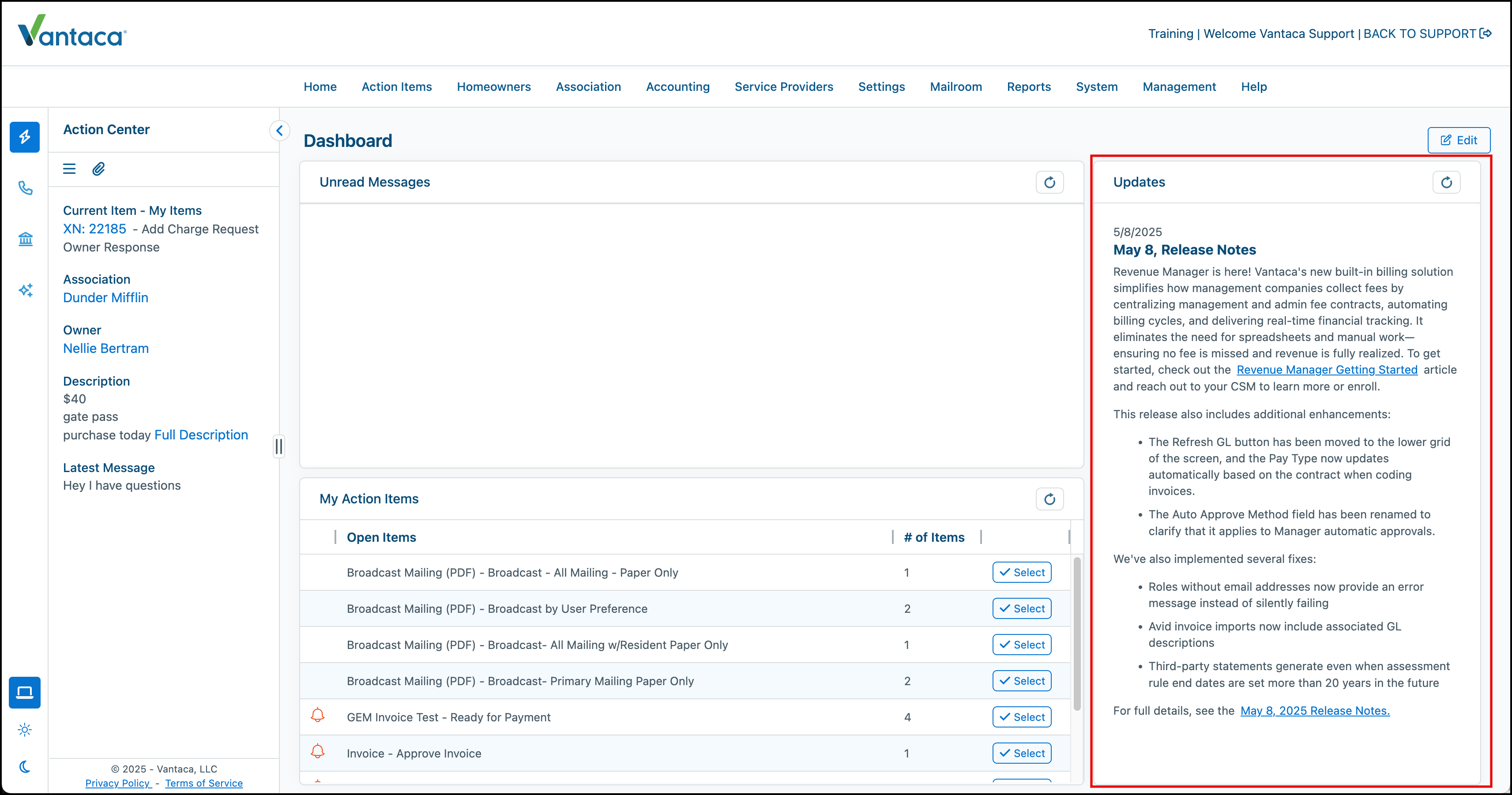
Task: Refresh the Unread Messages panel
Action: click(x=1049, y=183)
